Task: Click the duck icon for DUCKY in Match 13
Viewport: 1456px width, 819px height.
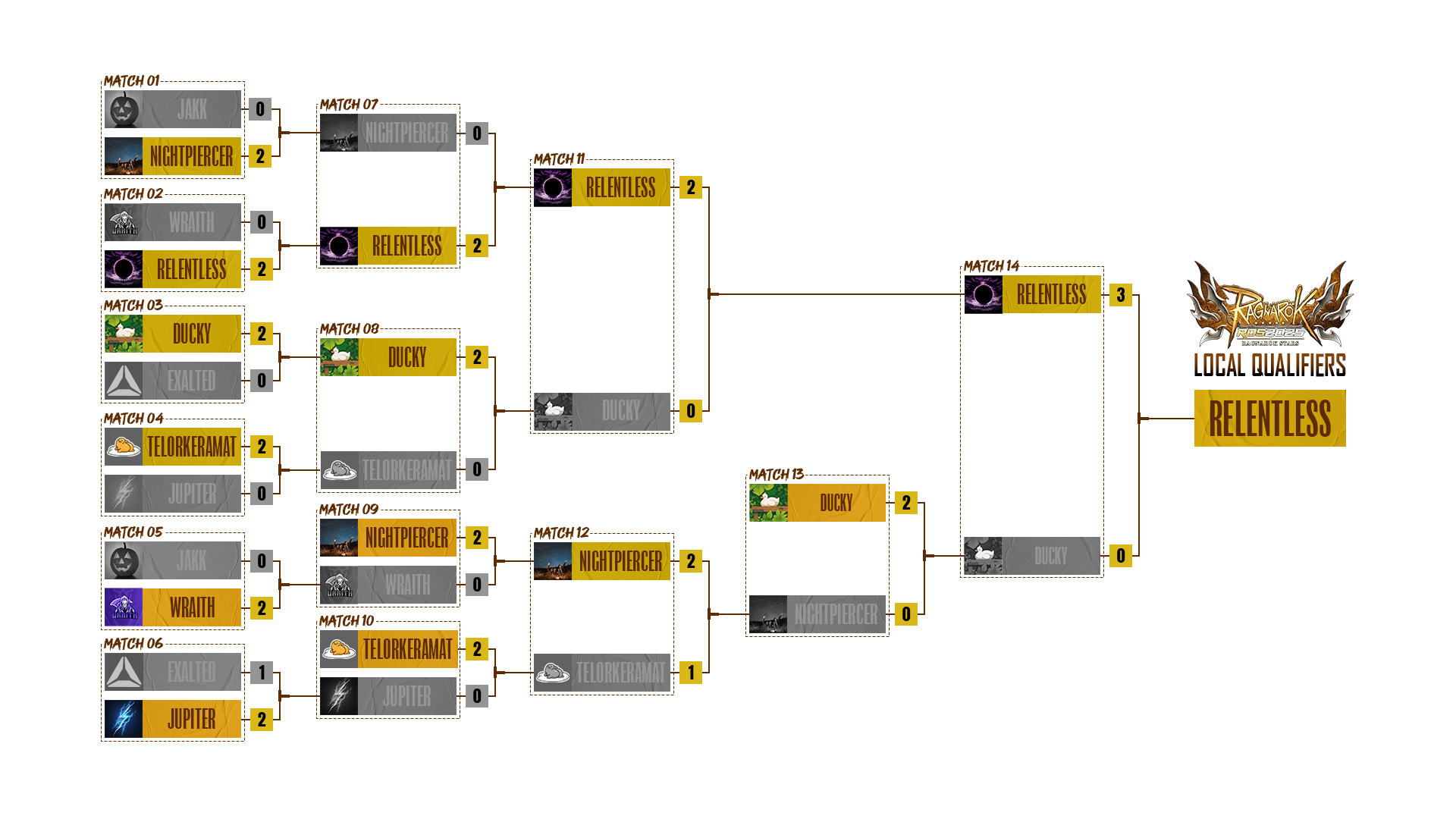Action: [x=768, y=503]
